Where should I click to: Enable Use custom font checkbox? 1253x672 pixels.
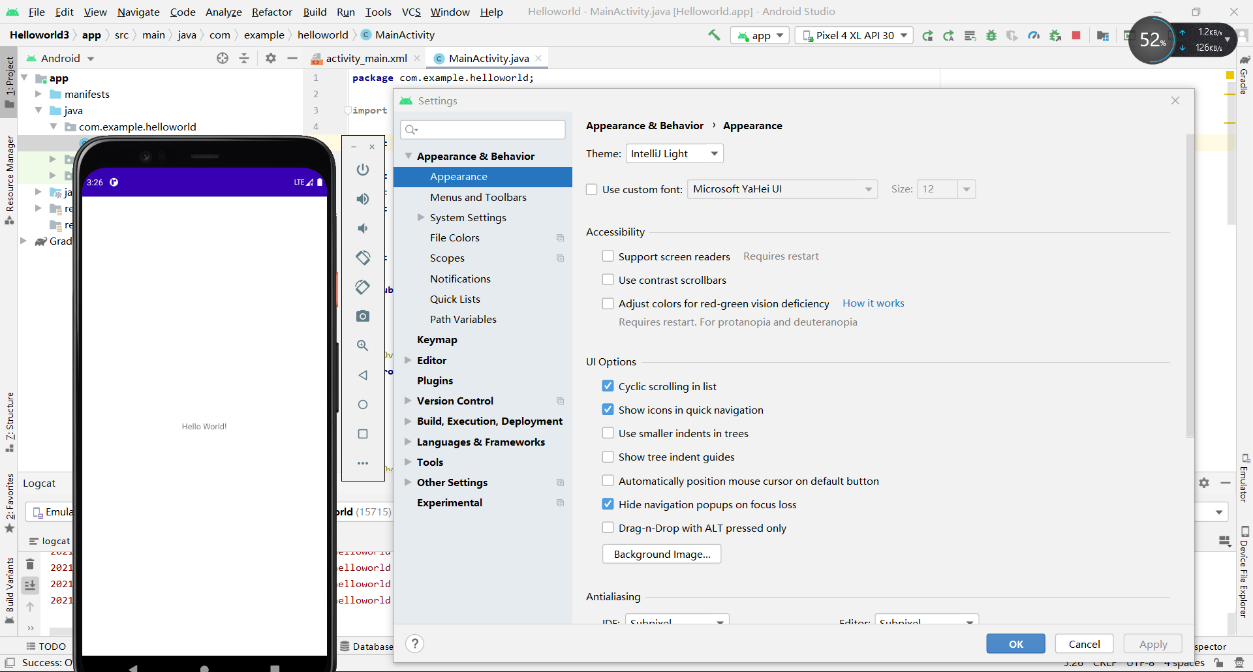coord(592,189)
